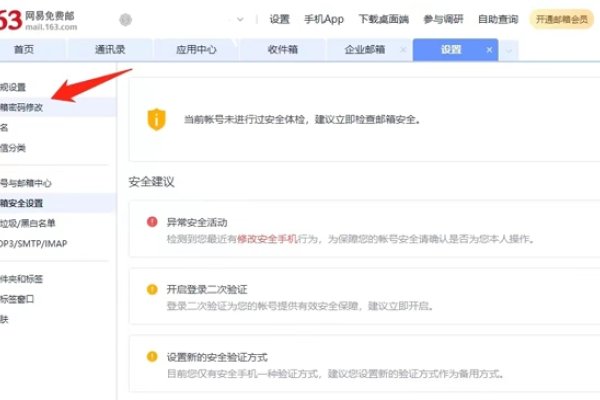Image resolution: width=600 pixels, height=400 pixels.
Task: Expand the account dropdown chevron in header
Action: tap(240, 20)
